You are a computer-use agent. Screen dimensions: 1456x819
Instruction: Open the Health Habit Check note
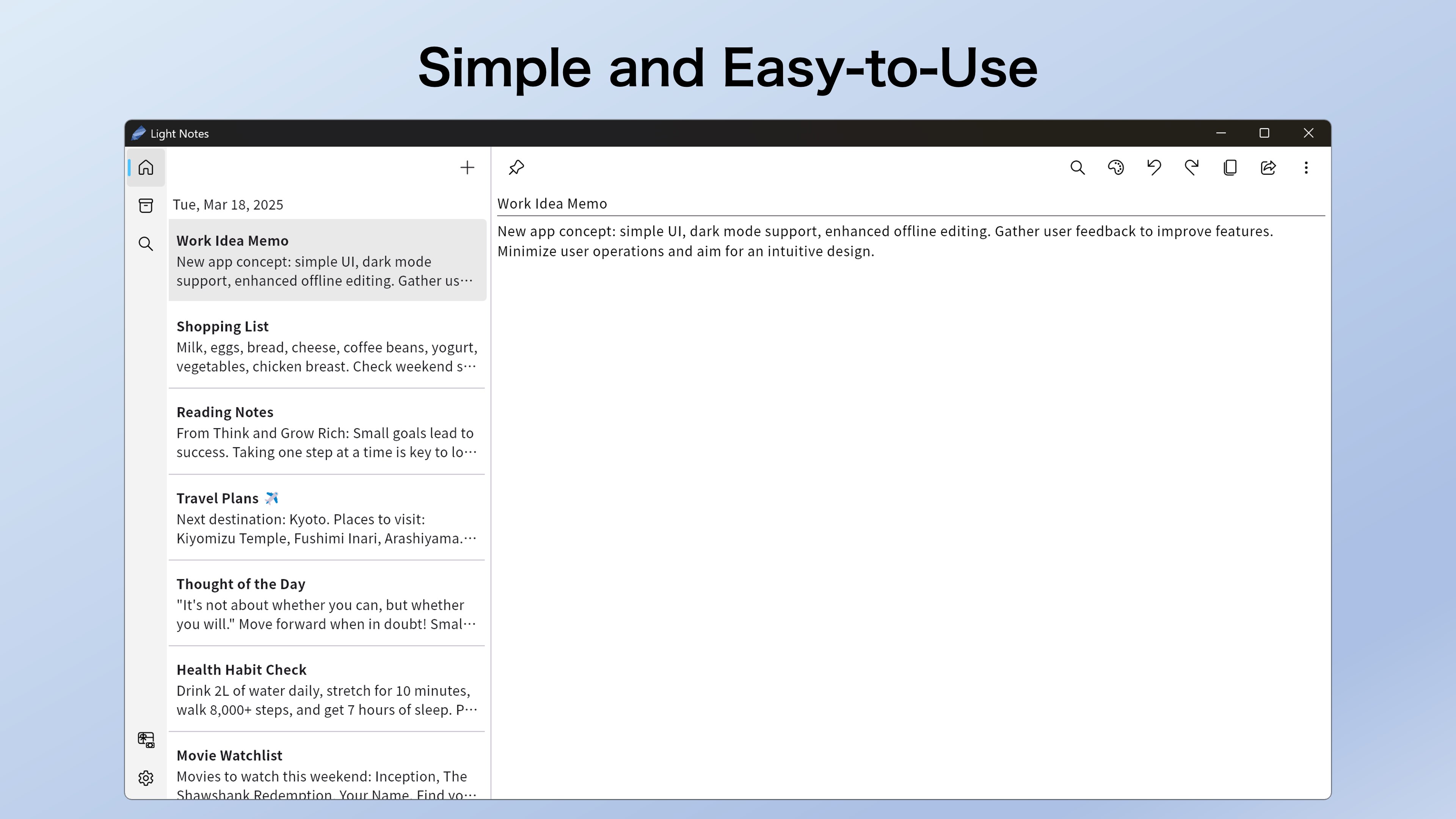327,689
